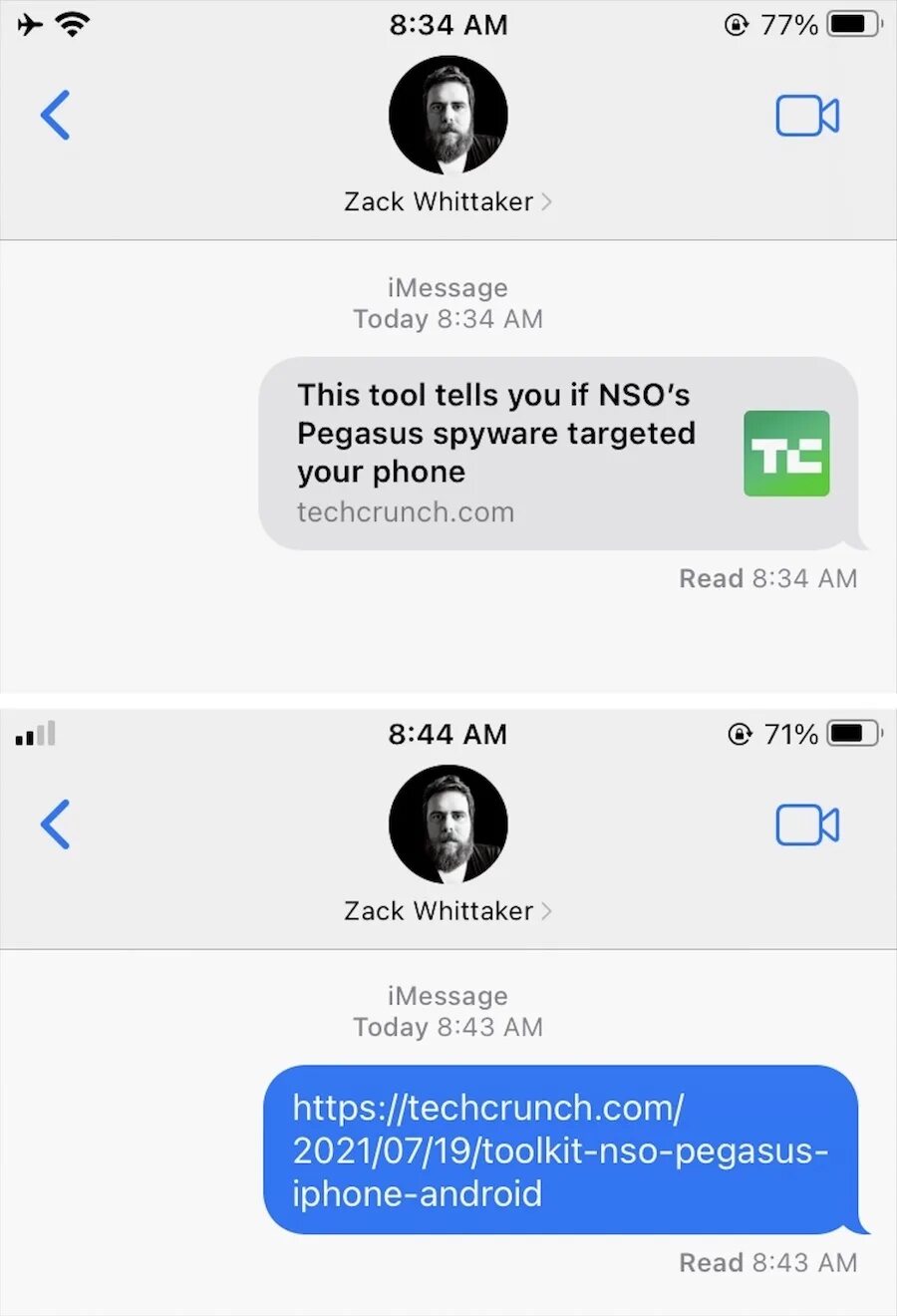
Task: Start a FaceTime video call in top screenshot
Action: [807, 116]
